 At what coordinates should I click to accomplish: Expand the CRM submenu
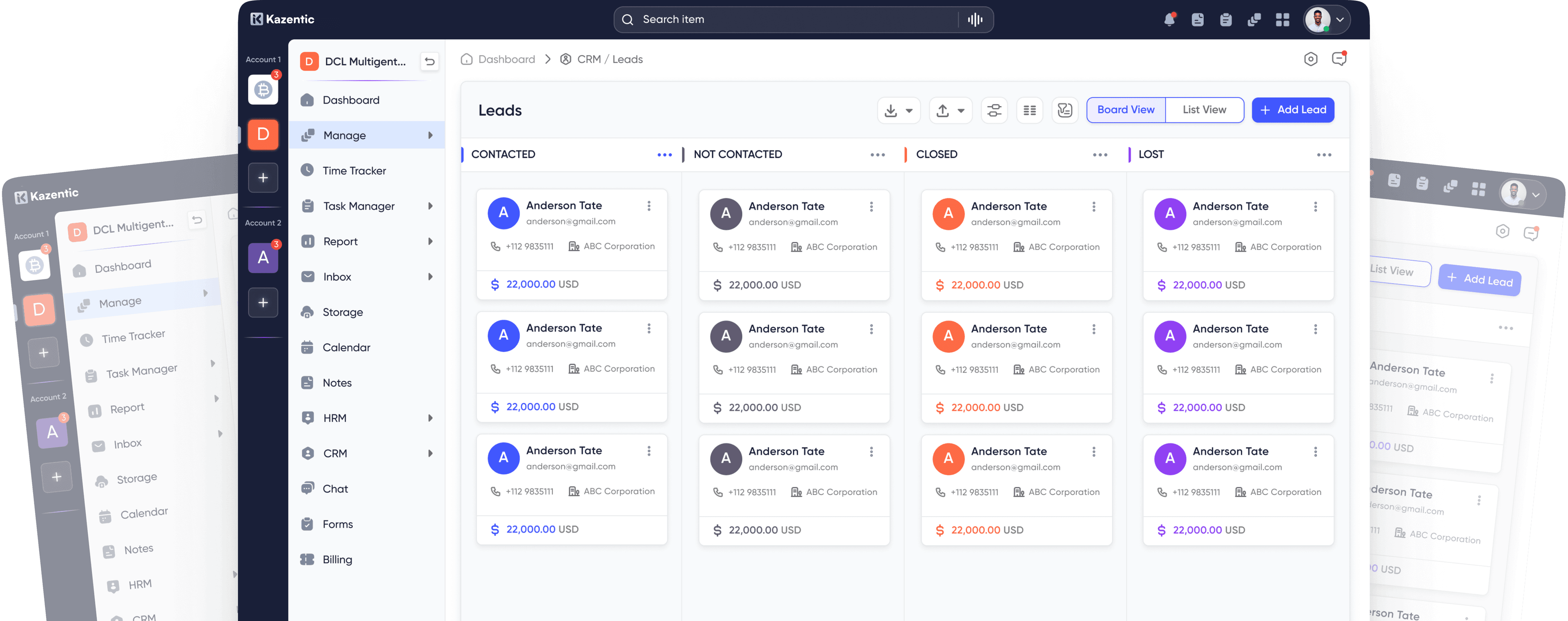430,453
